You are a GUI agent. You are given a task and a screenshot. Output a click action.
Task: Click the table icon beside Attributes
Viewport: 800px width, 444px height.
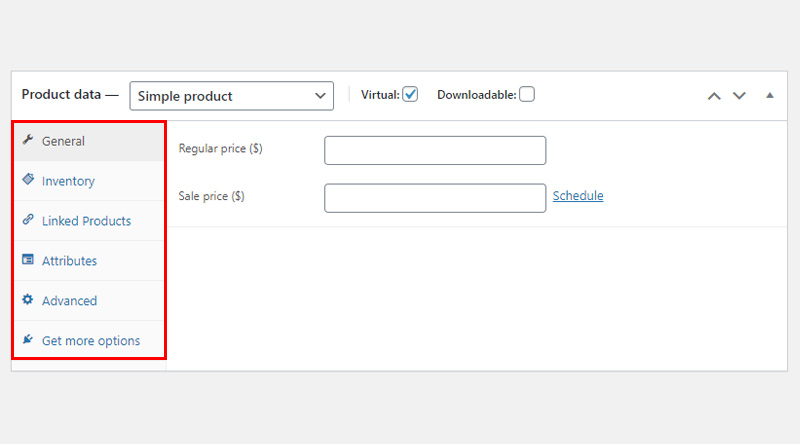pyautogui.click(x=28, y=260)
